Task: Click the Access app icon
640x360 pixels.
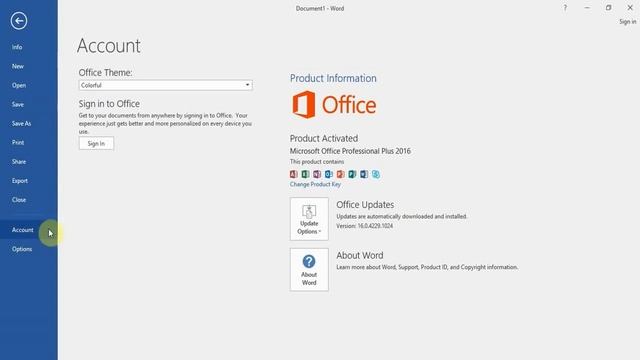Action: click(x=293, y=174)
